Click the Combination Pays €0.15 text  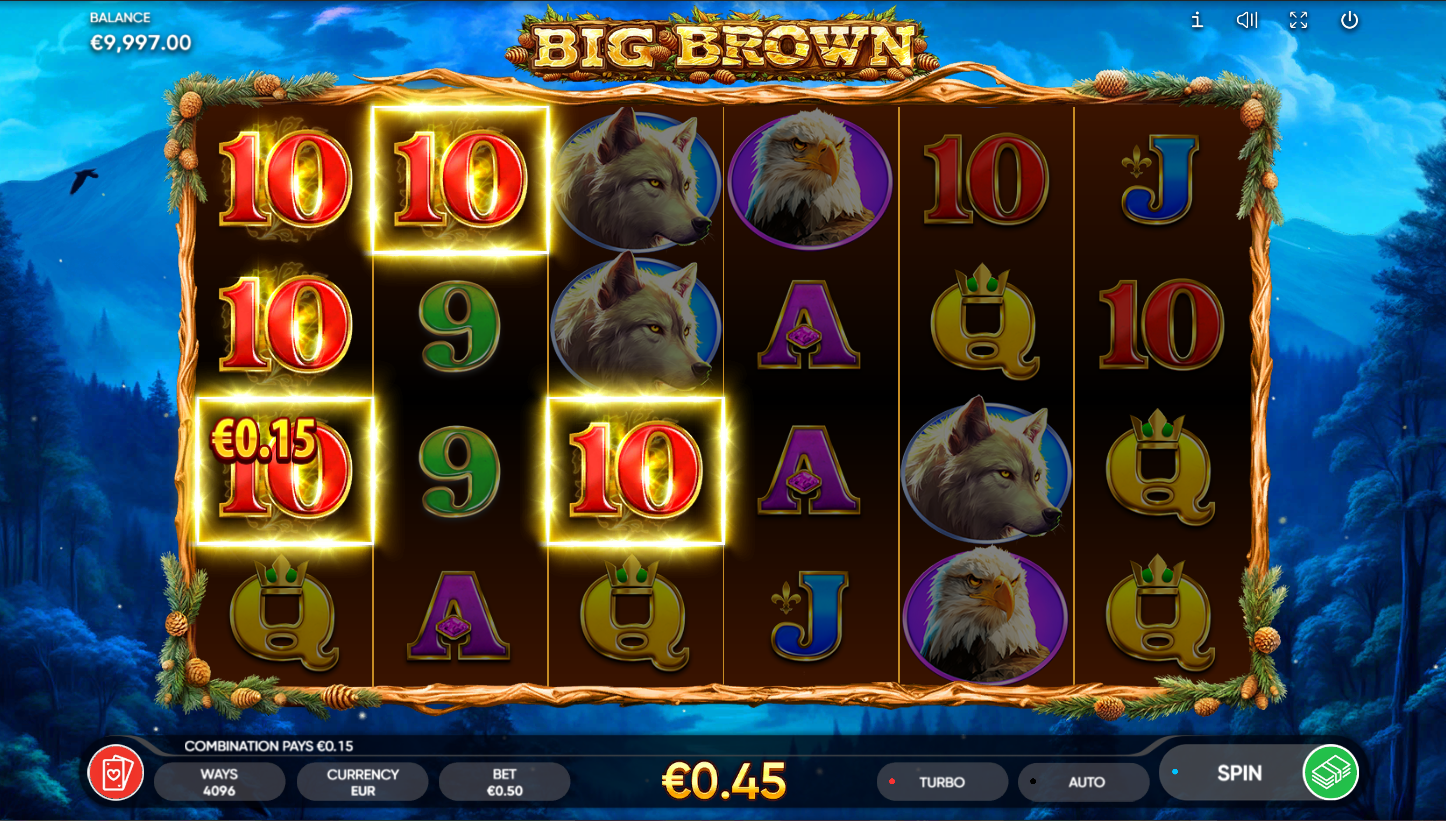coord(269,746)
